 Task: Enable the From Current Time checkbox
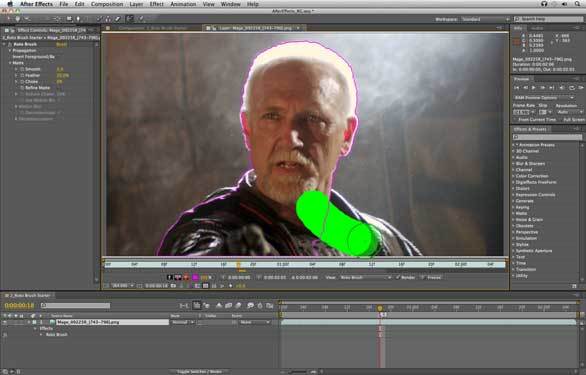[x=516, y=120]
